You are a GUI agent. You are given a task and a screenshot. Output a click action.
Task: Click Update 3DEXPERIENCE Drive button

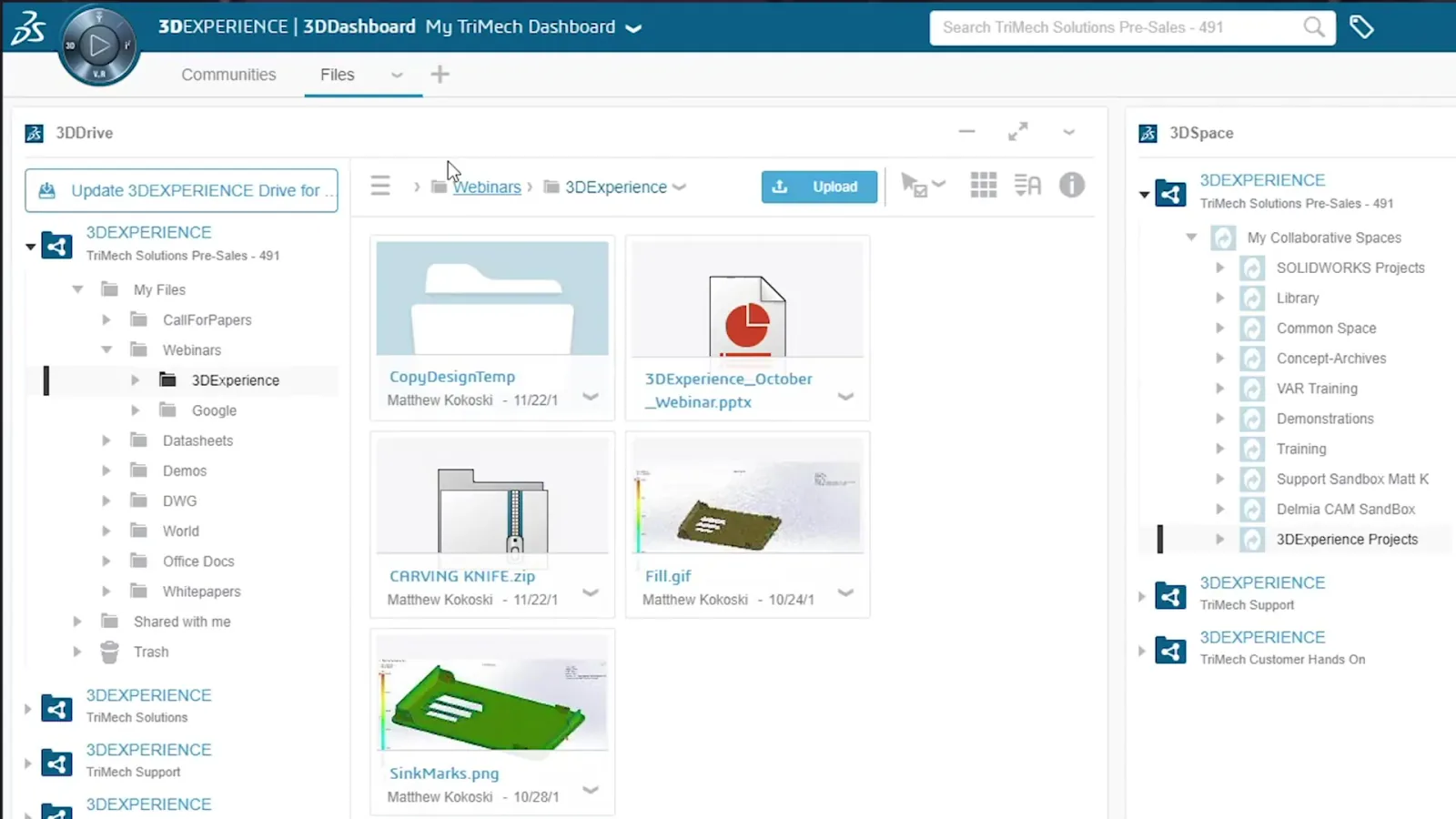(x=181, y=190)
